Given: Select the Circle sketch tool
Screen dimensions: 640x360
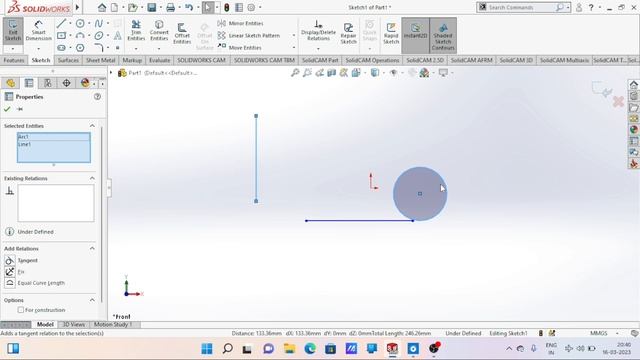Looking at the screenshot, I should pyautogui.click(x=80, y=24).
